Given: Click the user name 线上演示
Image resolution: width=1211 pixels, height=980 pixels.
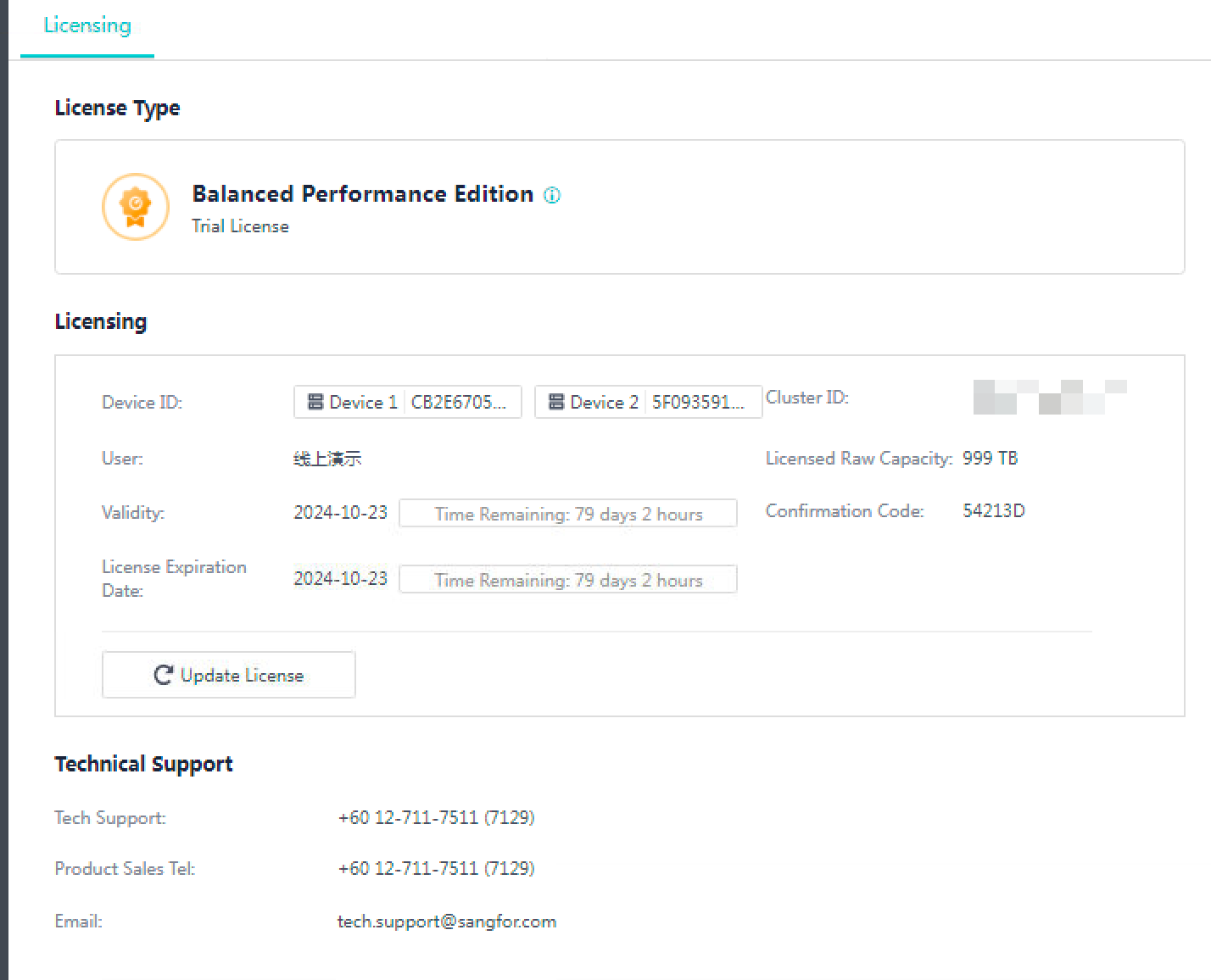Looking at the screenshot, I should [327, 459].
